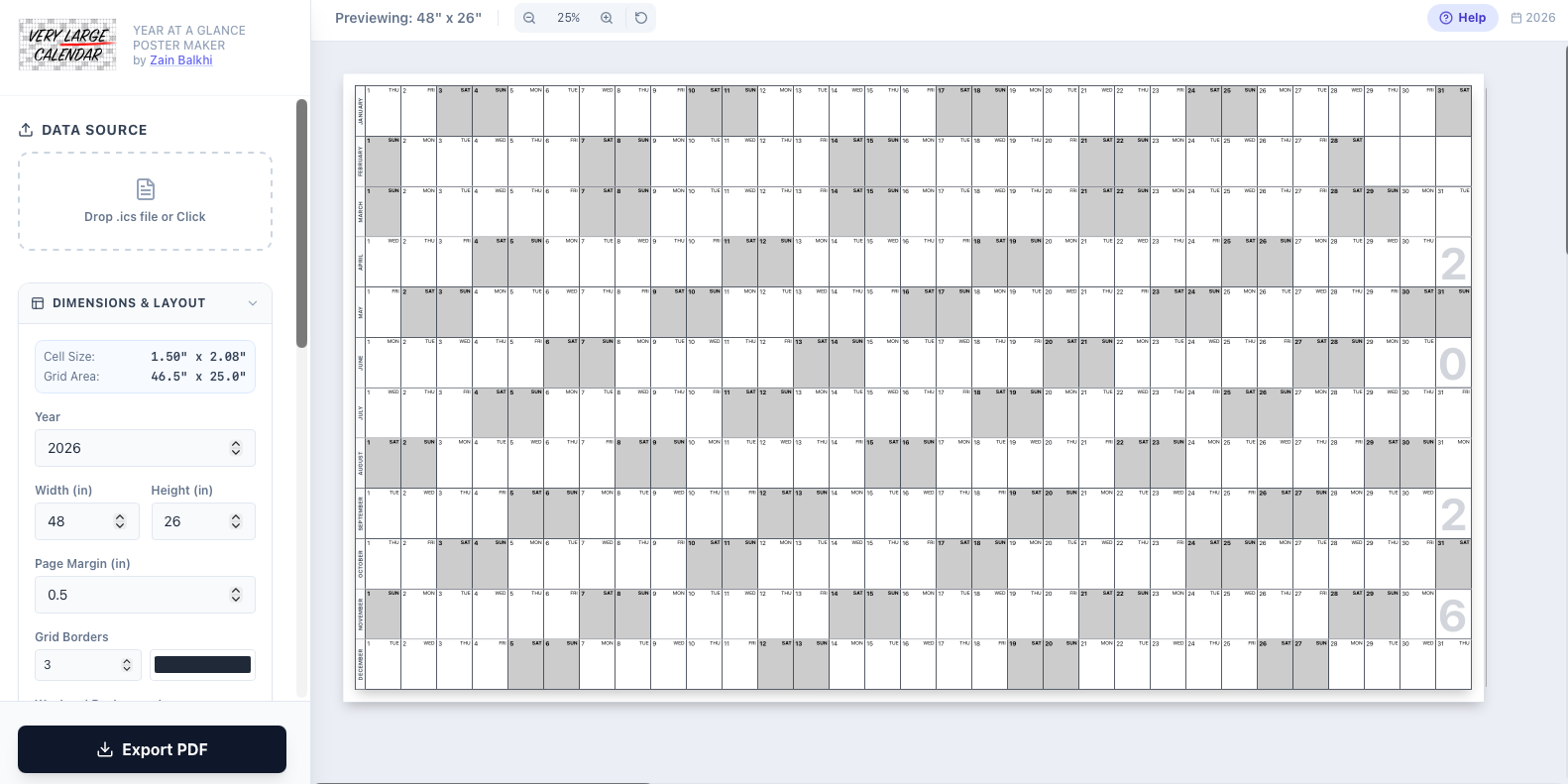
Task: Export the calendar as PDF
Action: (152, 749)
